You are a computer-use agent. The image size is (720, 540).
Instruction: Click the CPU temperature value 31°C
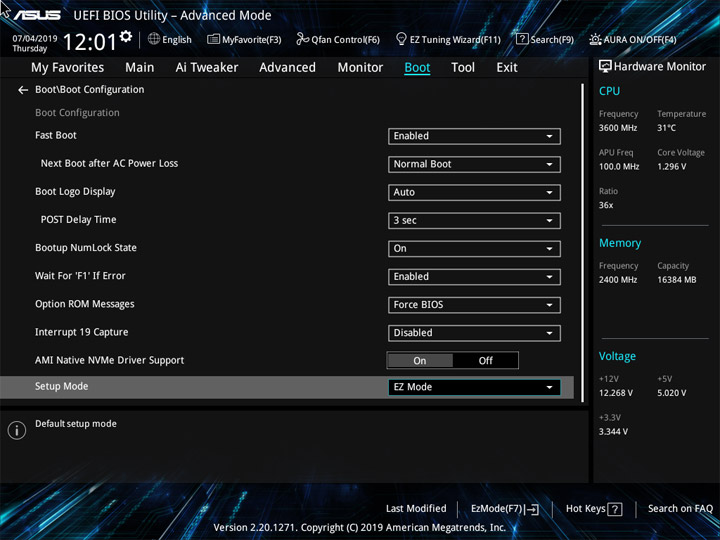pos(666,128)
